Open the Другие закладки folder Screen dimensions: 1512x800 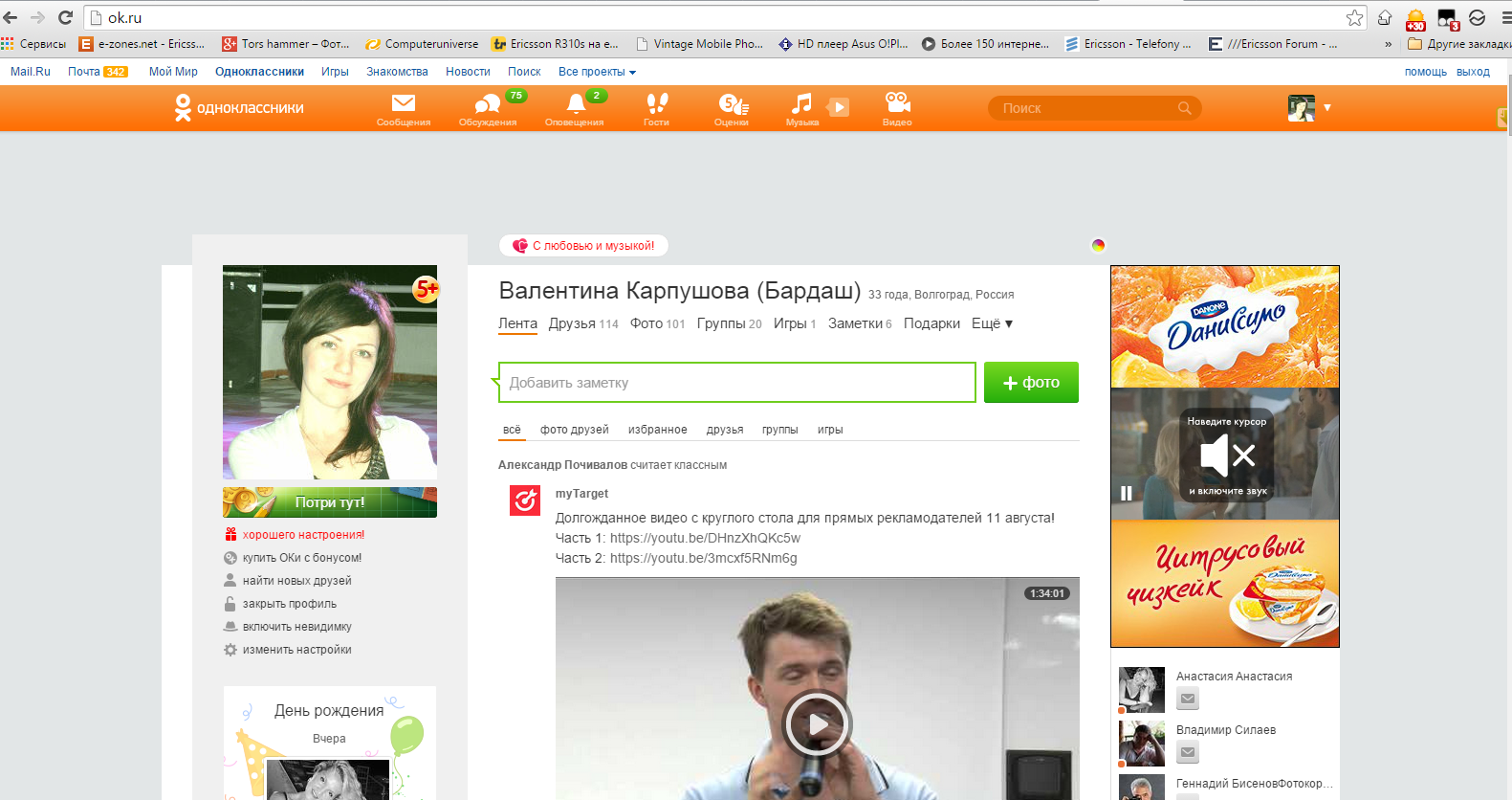[1459, 44]
